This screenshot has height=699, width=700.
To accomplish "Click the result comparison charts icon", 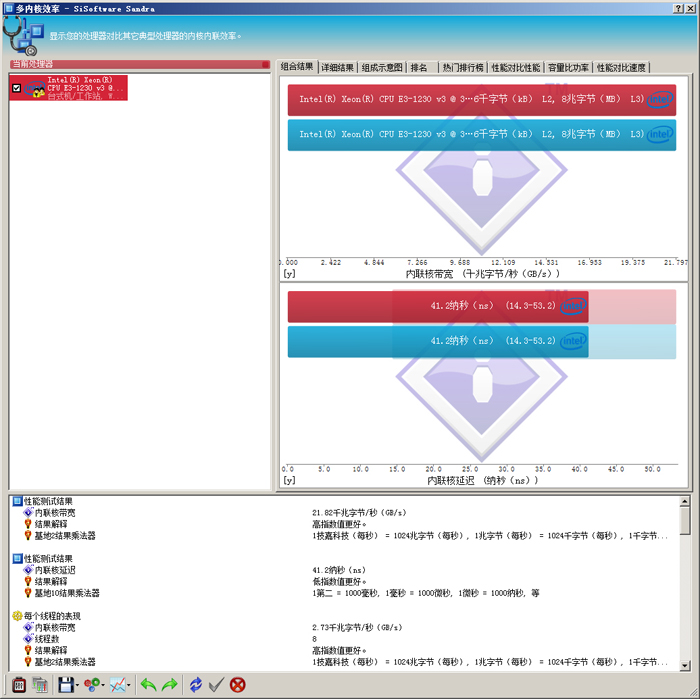I will 40,685.
